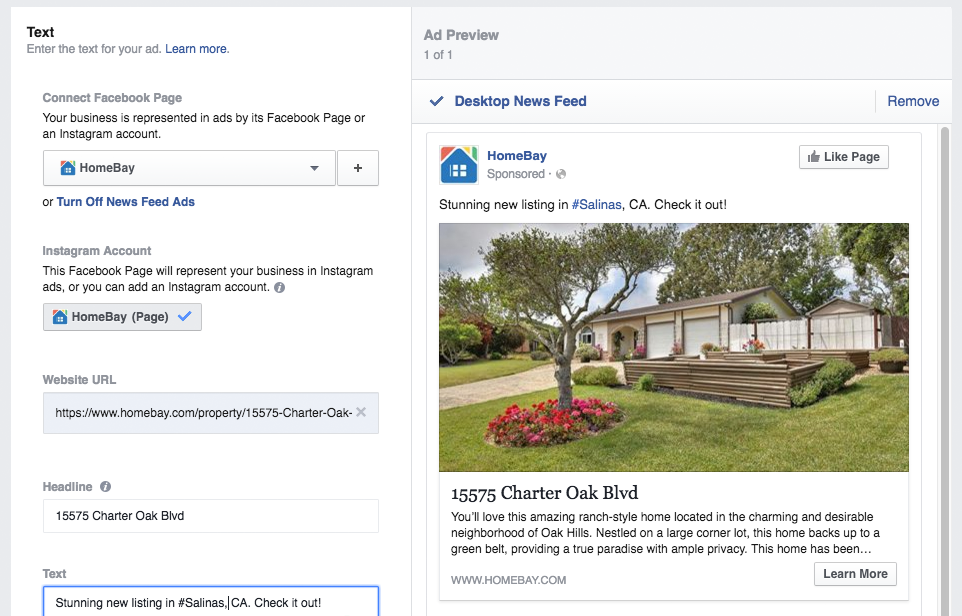Click the house icon in the page dropdown
The height and width of the screenshot is (616, 962).
(x=67, y=168)
